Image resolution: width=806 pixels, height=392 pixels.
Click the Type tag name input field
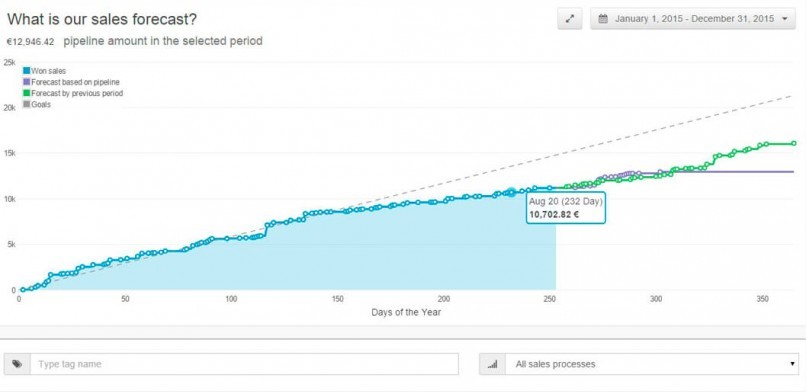click(244, 364)
